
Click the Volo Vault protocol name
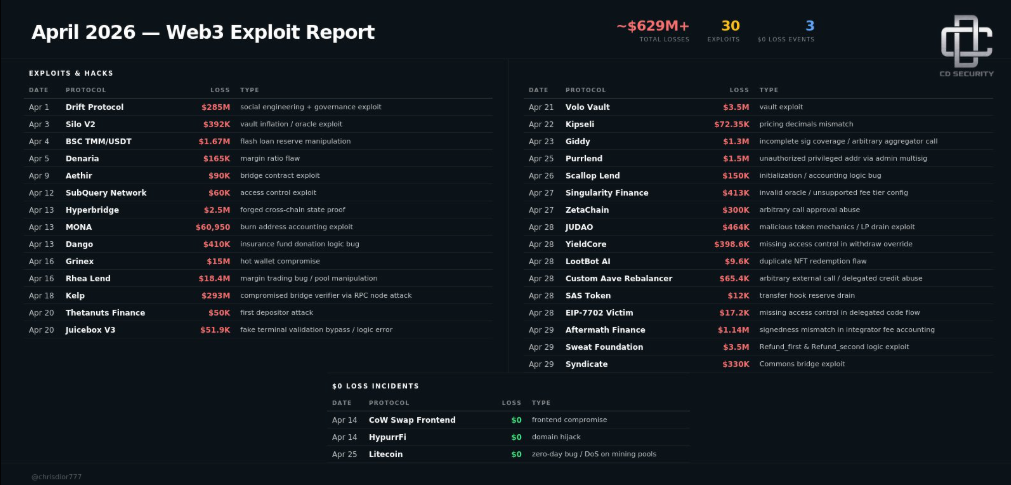coord(587,107)
